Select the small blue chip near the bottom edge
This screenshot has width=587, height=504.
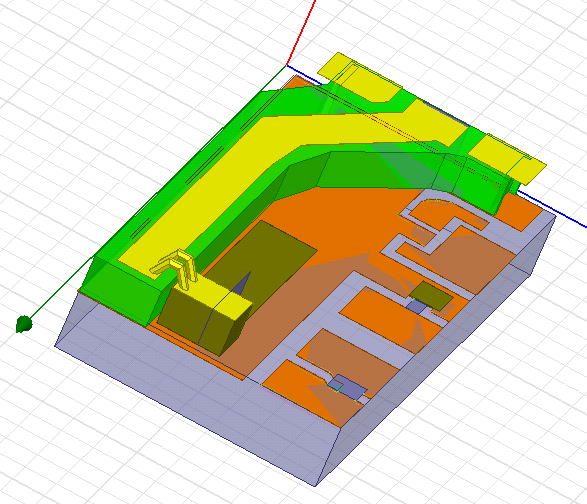coord(347,387)
